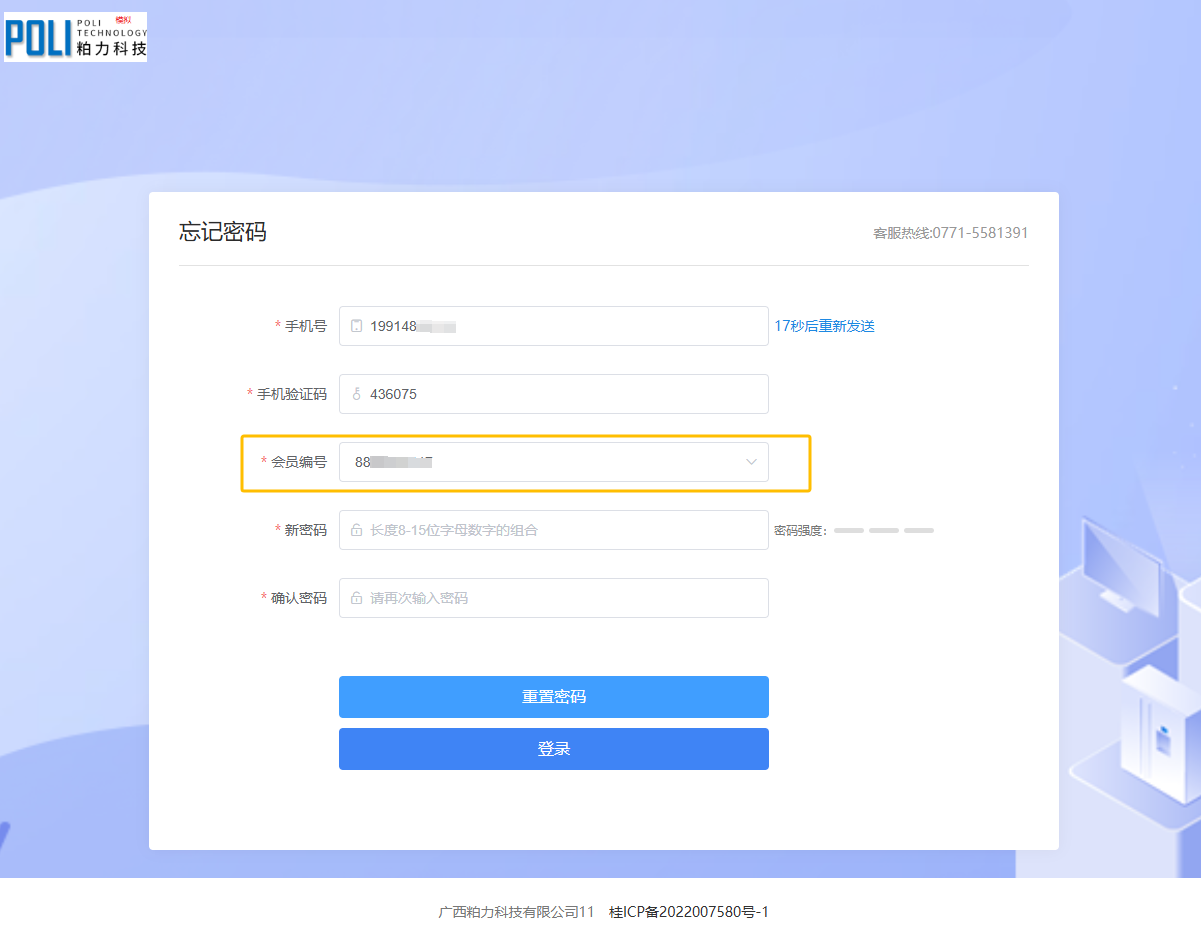
Task: Click into the 新密码 password input
Action: coord(560,530)
